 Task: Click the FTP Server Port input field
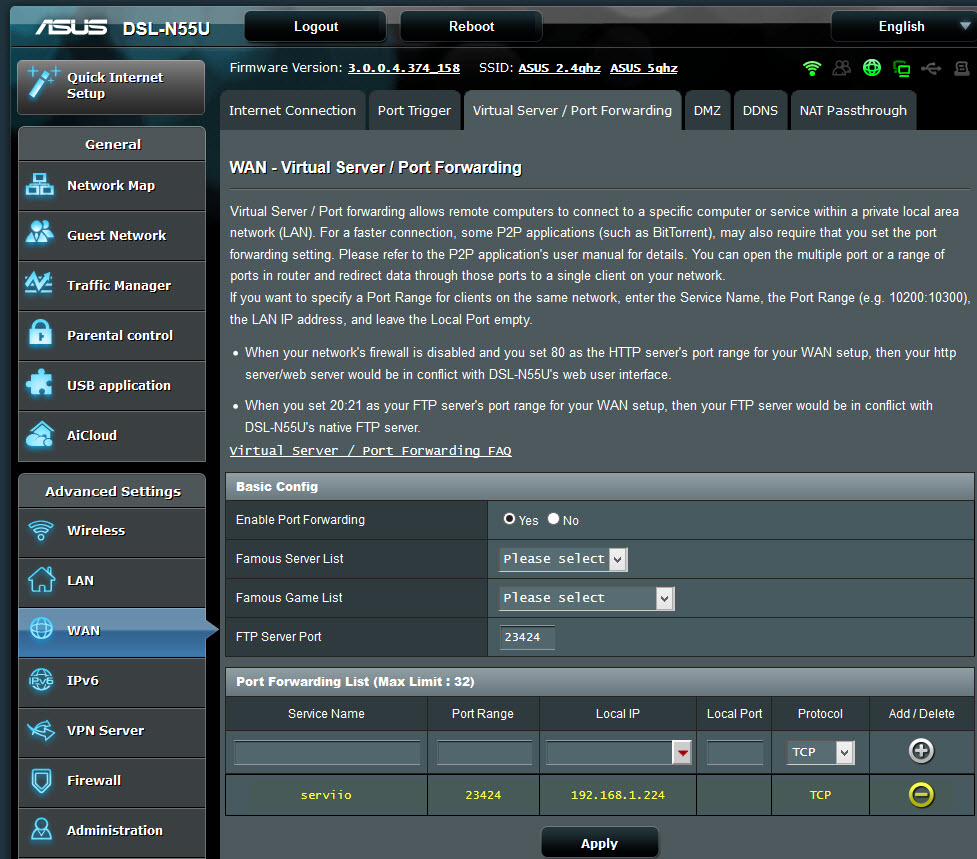527,637
